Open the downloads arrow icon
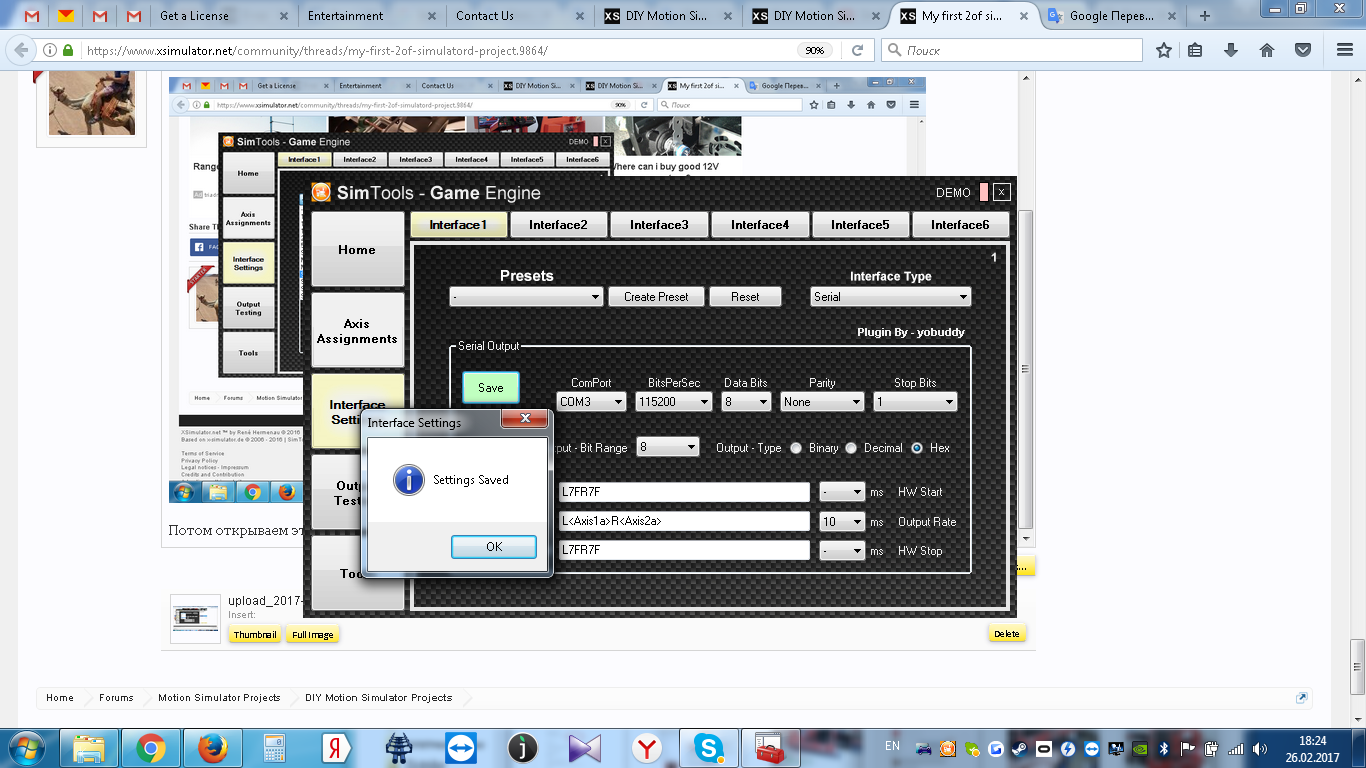 pos(1231,51)
